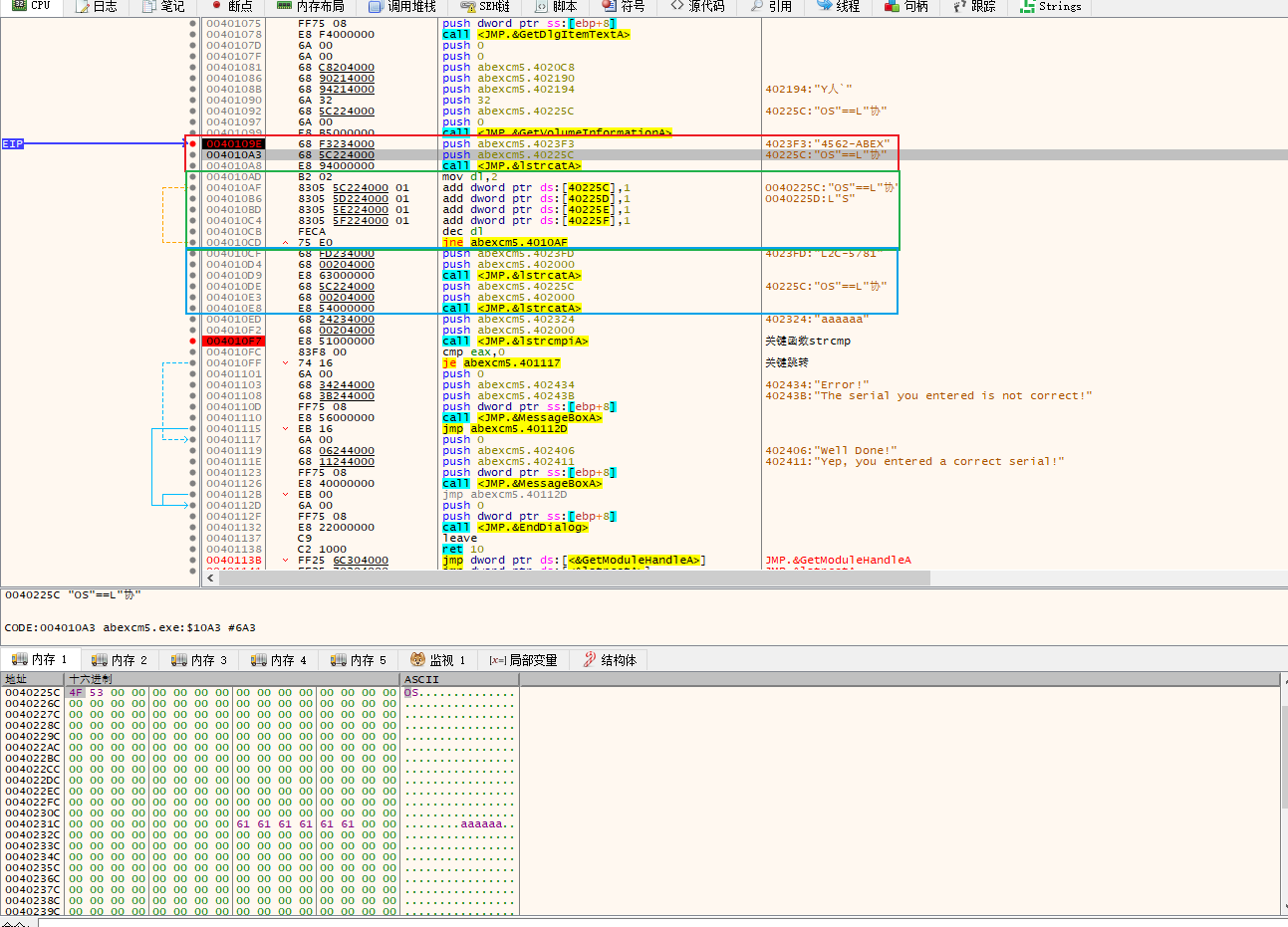
Task: Select the call GetDlgItemTextA instruction
Action: (536, 34)
